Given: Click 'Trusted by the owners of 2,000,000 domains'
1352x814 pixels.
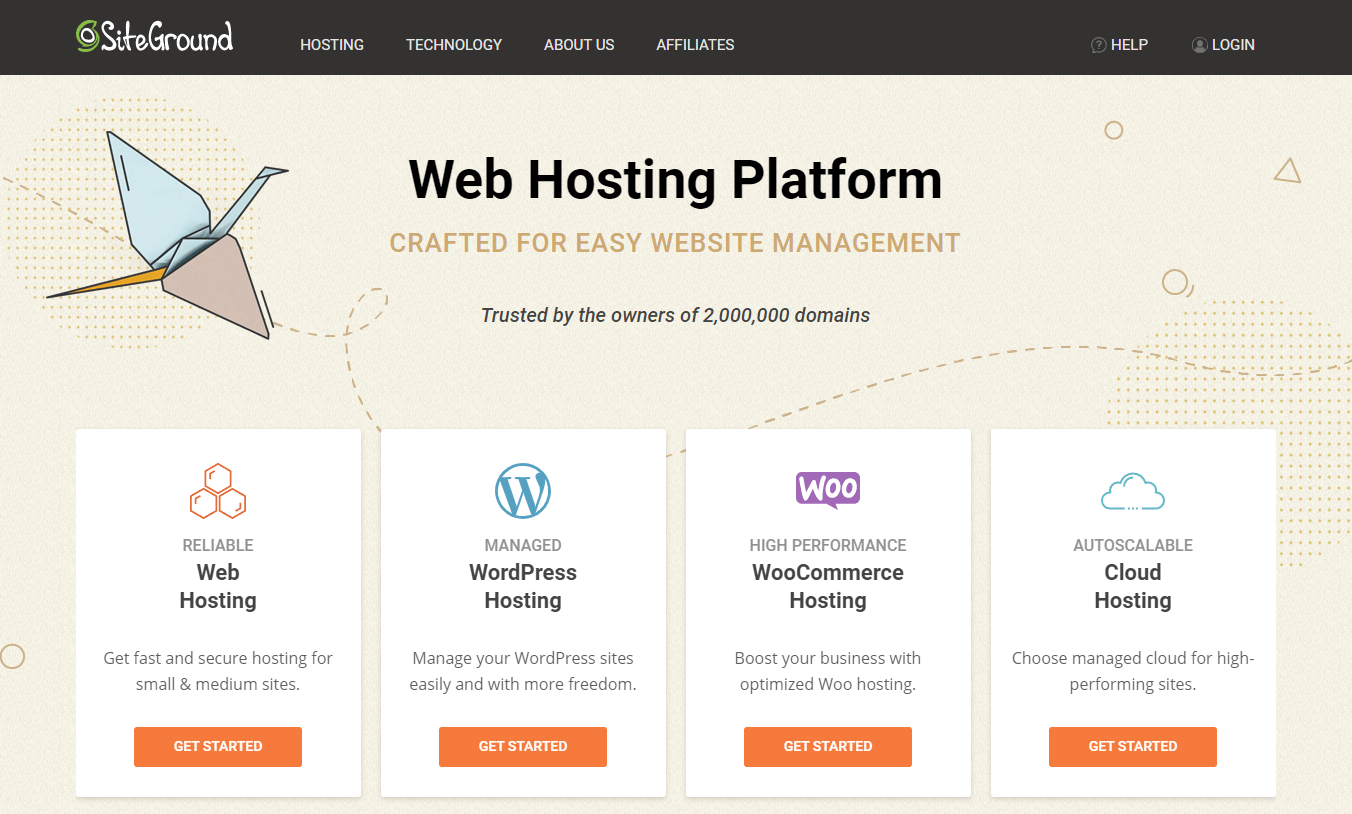Looking at the screenshot, I should click(676, 315).
